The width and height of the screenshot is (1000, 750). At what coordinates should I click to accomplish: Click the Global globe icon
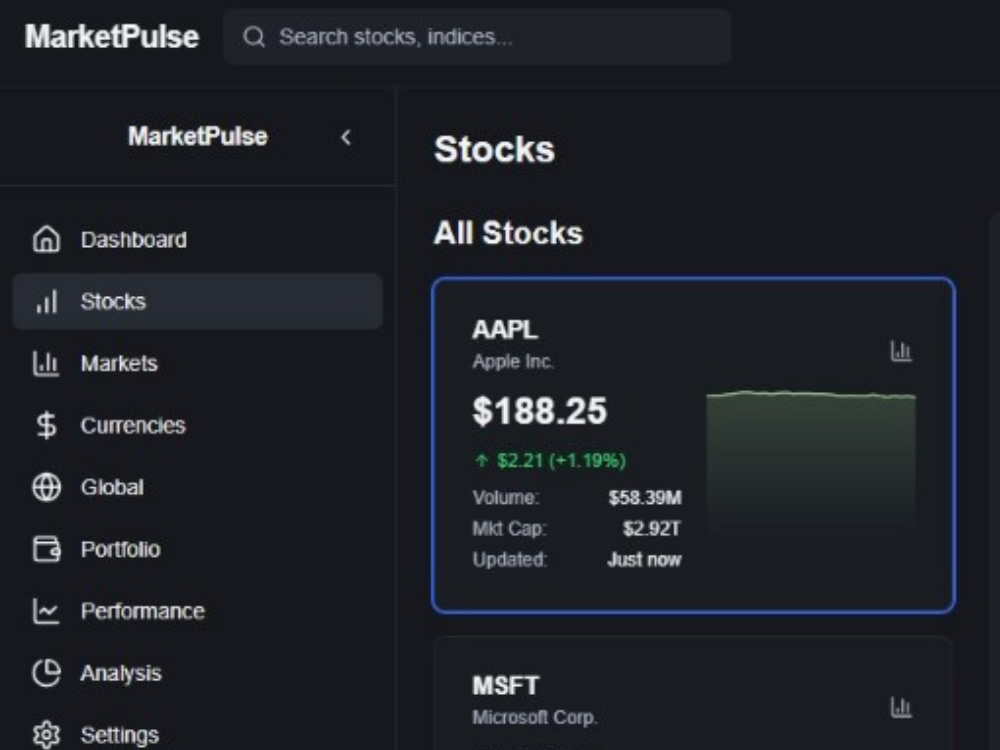pyautogui.click(x=46, y=487)
